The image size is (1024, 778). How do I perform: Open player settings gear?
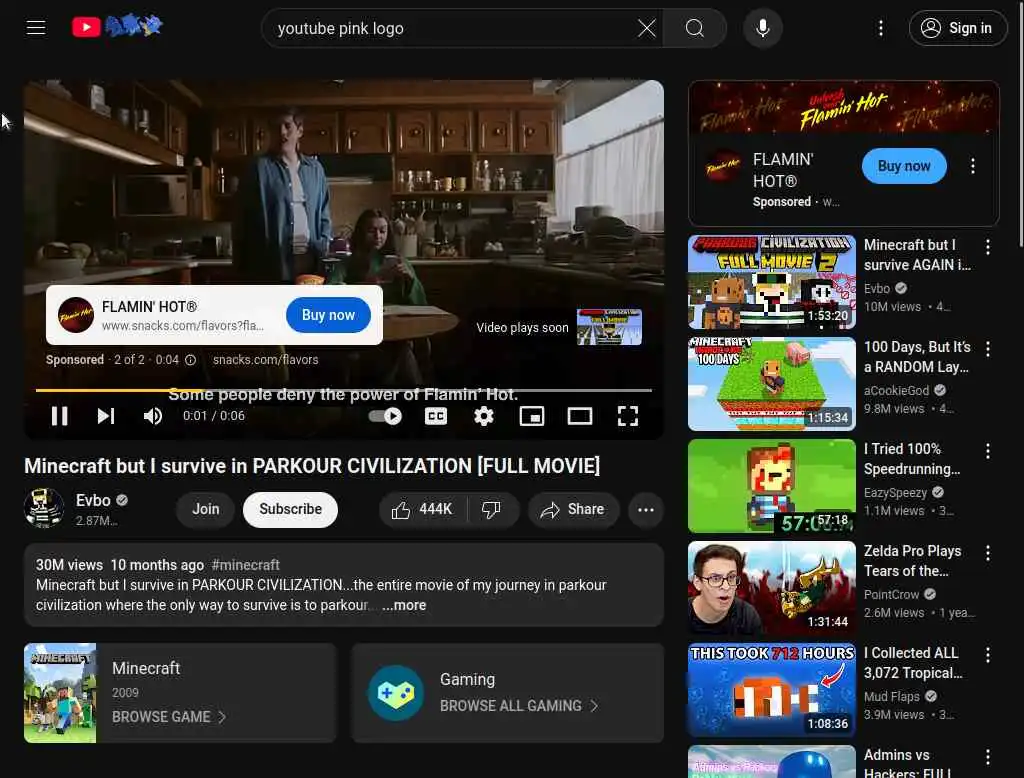(x=484, y=416)
